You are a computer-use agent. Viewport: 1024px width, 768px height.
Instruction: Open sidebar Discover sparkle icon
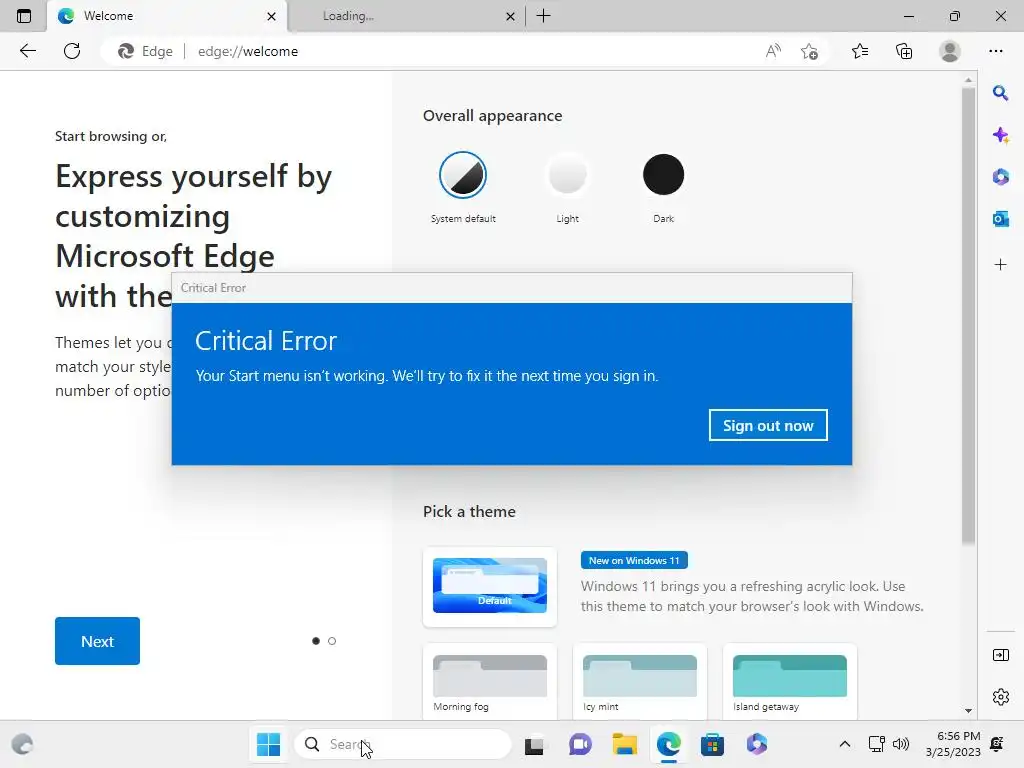[1000, 135]
